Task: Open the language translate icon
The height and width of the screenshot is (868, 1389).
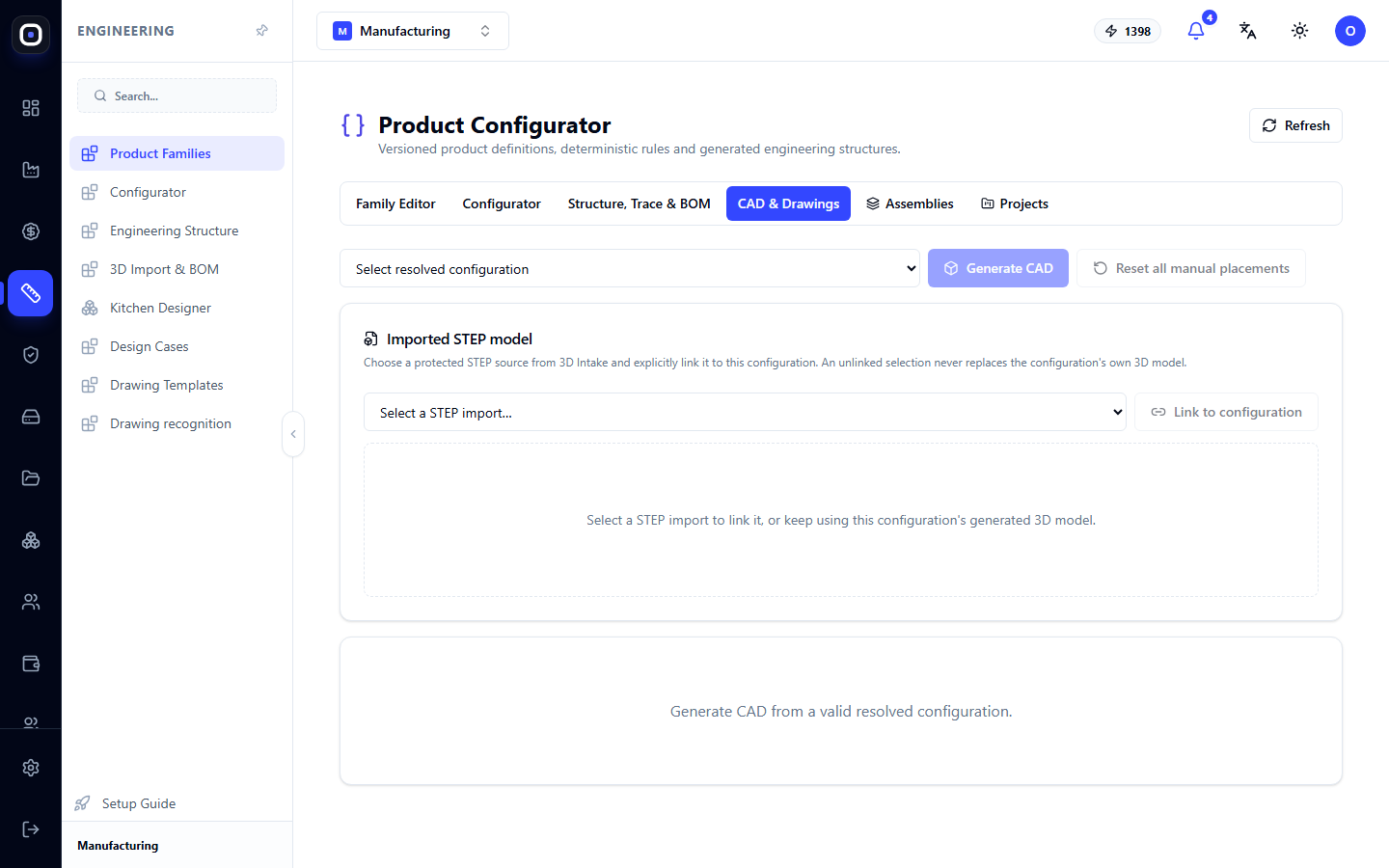Action: pos(1248,31)
